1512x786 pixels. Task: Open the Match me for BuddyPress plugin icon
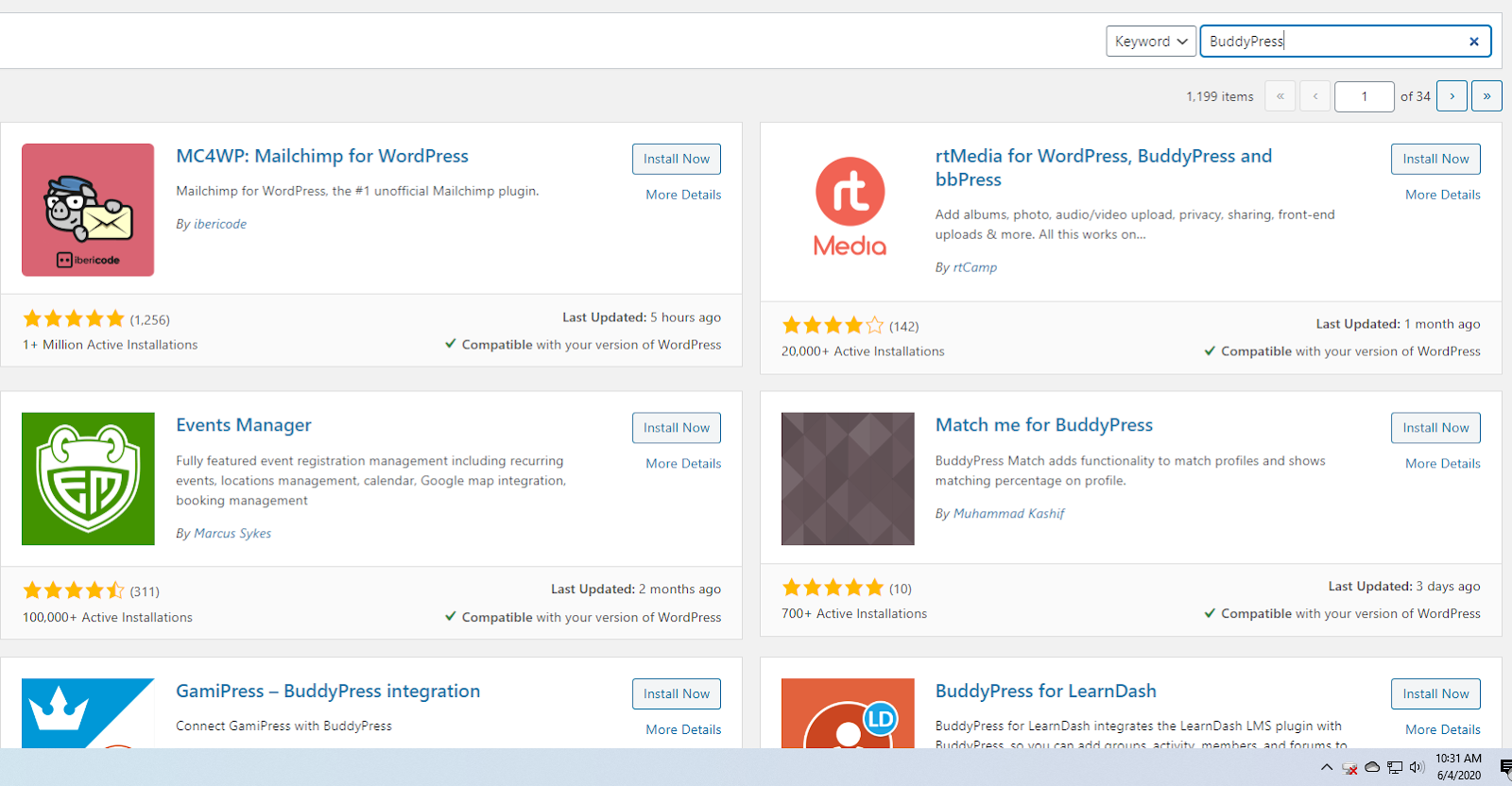pyautogui.click(x=848, y=479)
